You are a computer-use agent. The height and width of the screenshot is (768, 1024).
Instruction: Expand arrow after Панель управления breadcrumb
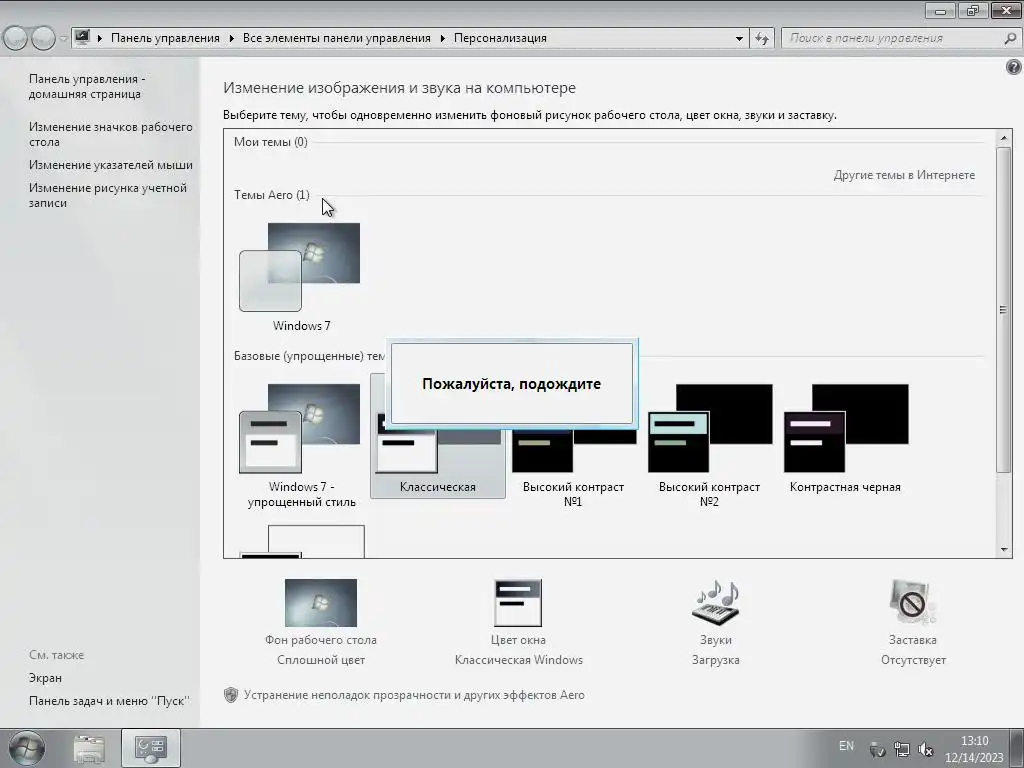click(232, 39)
